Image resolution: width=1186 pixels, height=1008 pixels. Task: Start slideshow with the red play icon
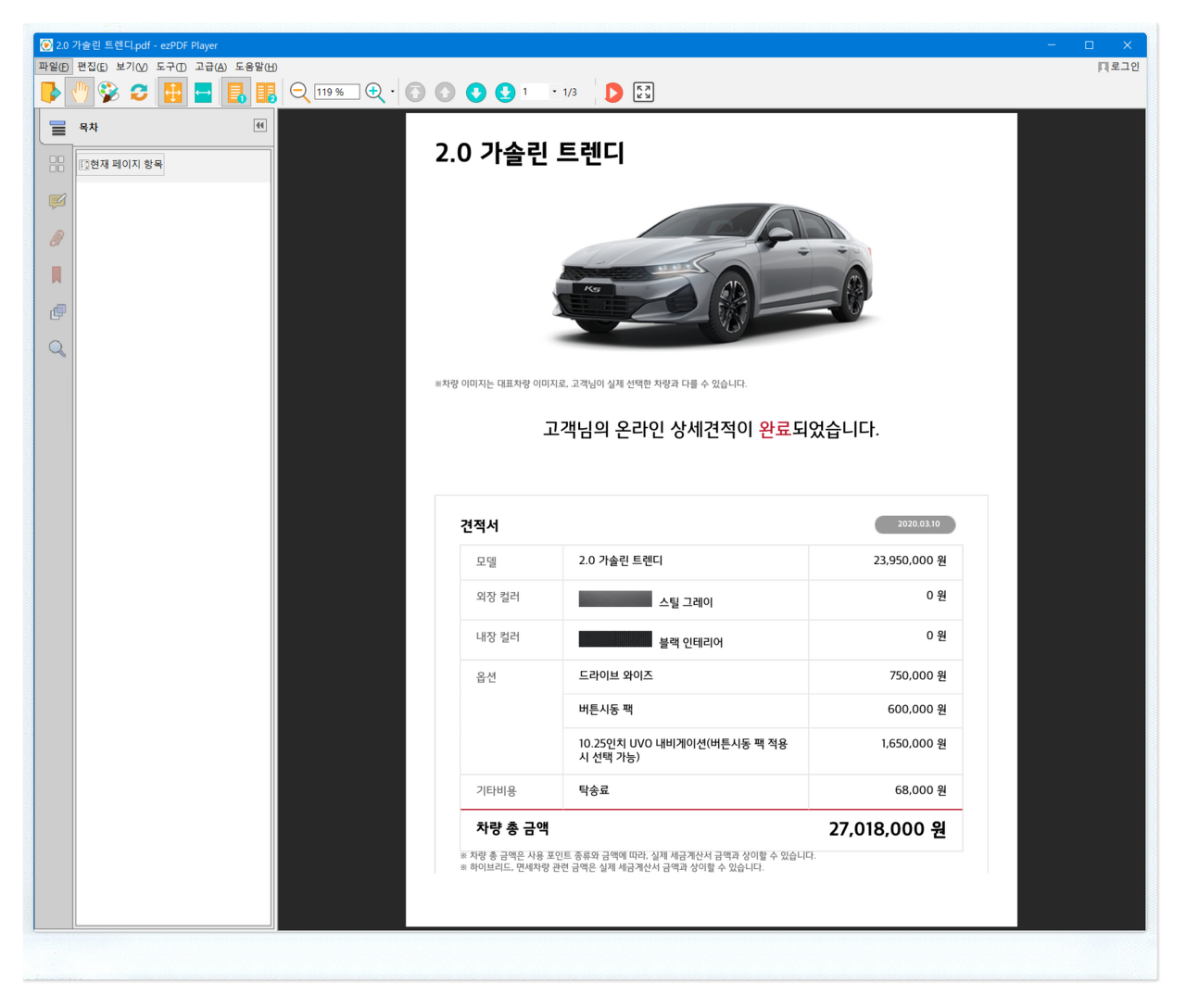(613, 92)
